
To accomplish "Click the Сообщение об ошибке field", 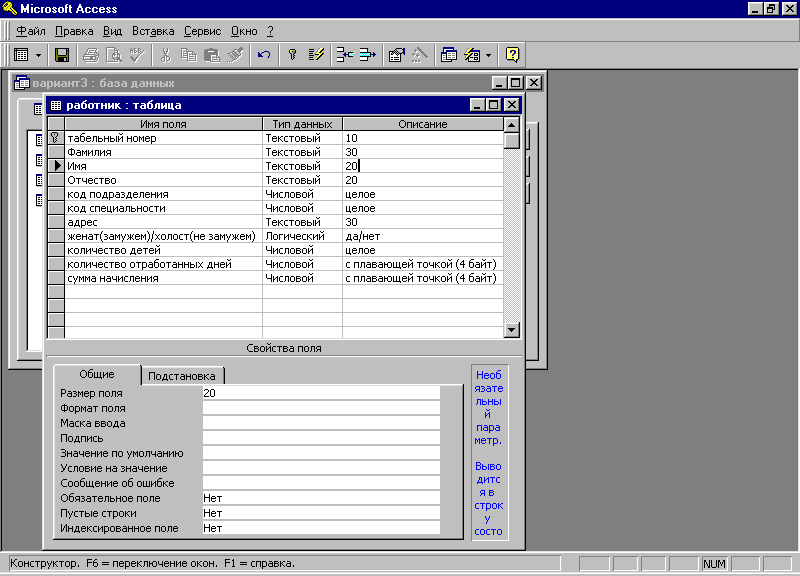I will pyautogui.click(x=321, y=483).
